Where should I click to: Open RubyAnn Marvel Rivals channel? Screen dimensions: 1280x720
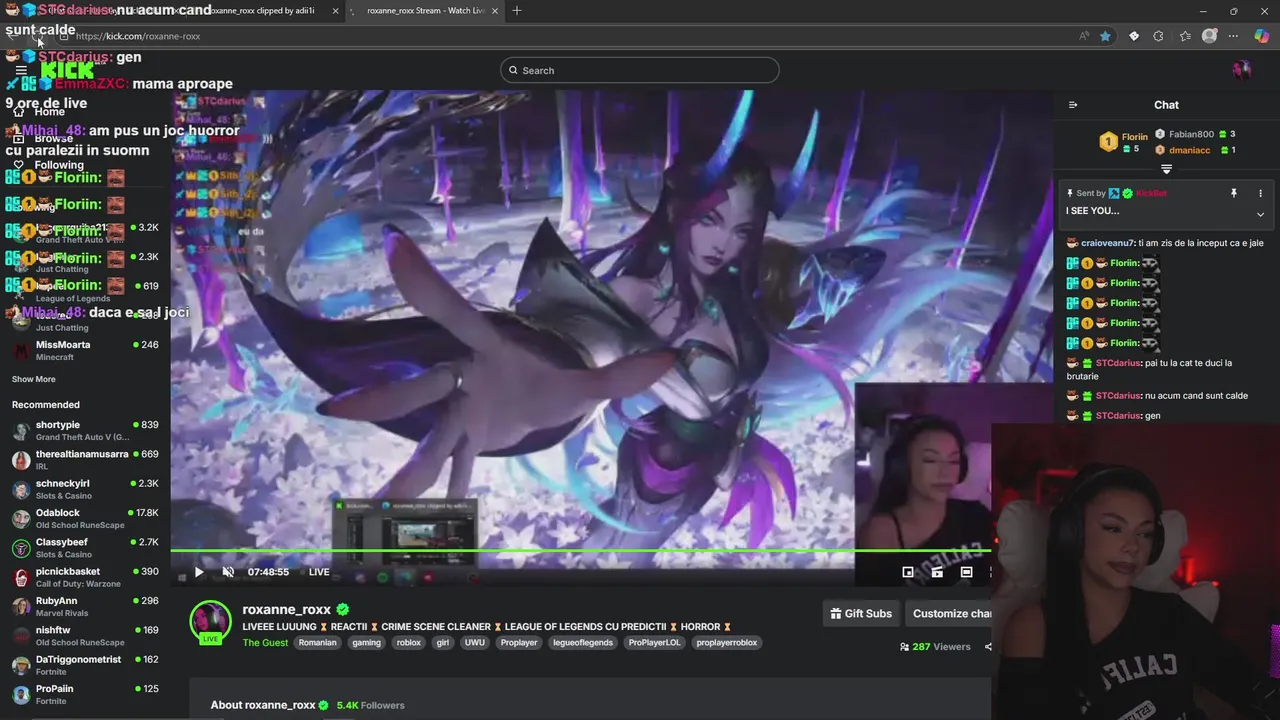point(85,607)
